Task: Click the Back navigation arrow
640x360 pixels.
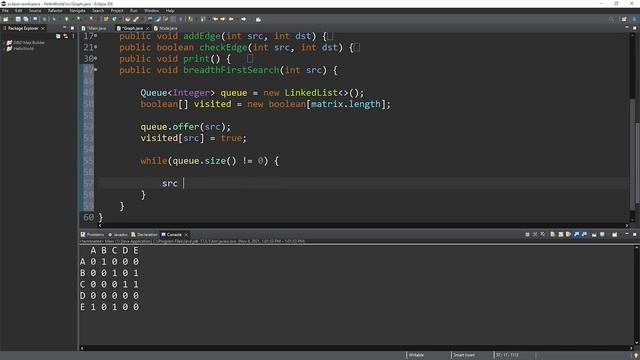Action: pyautogui.click(x=231, y=19)
